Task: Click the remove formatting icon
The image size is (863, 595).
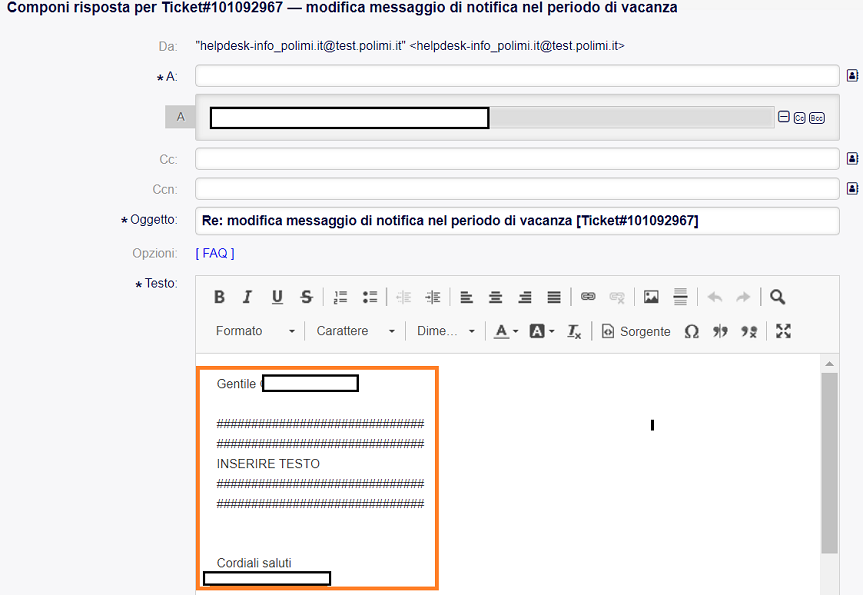Action: tap(574, 331)
